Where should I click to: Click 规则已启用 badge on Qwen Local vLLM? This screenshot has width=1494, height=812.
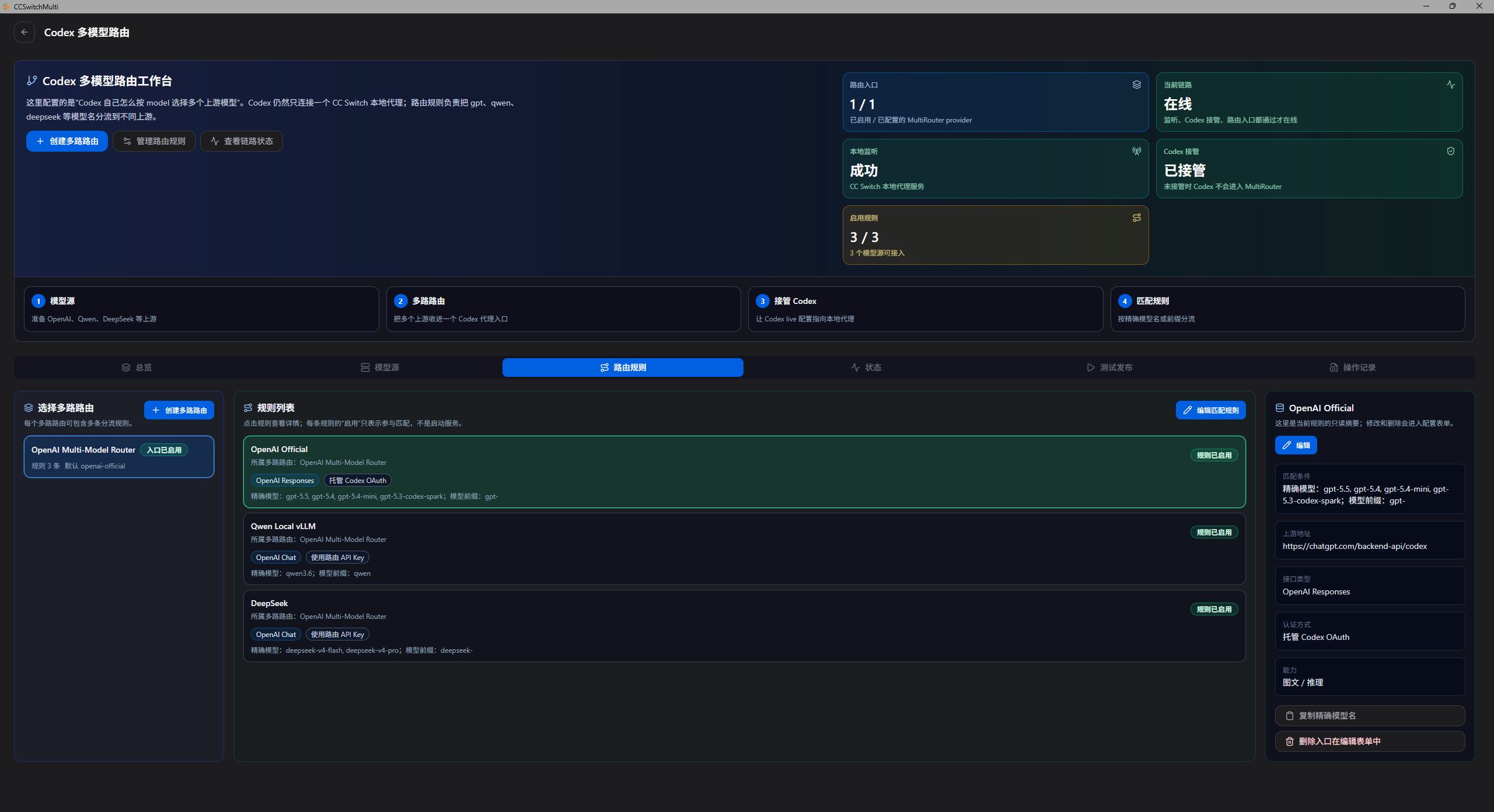point(1214,532)
